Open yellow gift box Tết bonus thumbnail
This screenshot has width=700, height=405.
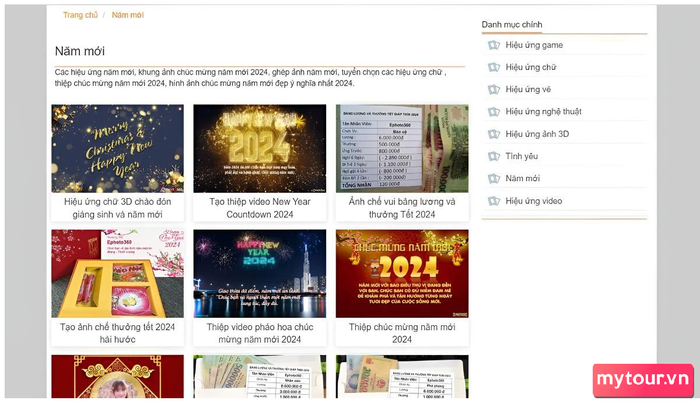117,274
